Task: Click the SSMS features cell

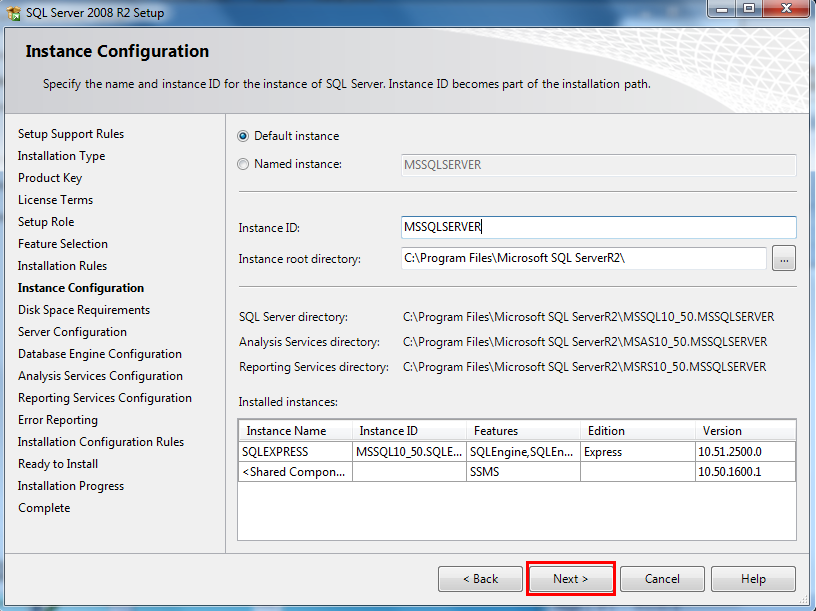Action: tap(523, 472)
